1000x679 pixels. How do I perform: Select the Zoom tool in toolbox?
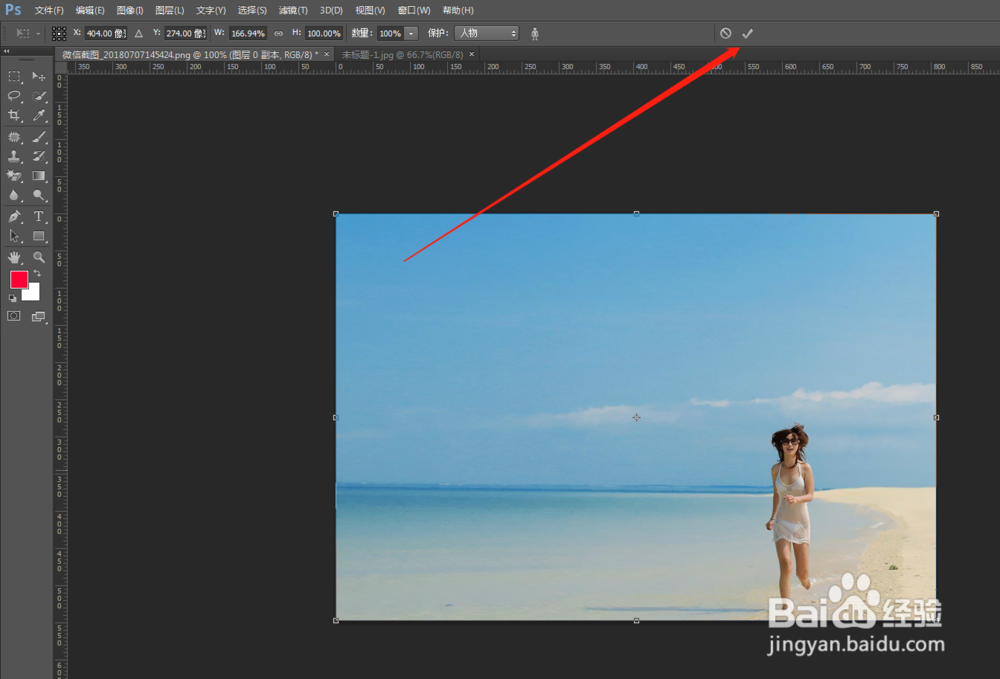(x=39, y=258)
